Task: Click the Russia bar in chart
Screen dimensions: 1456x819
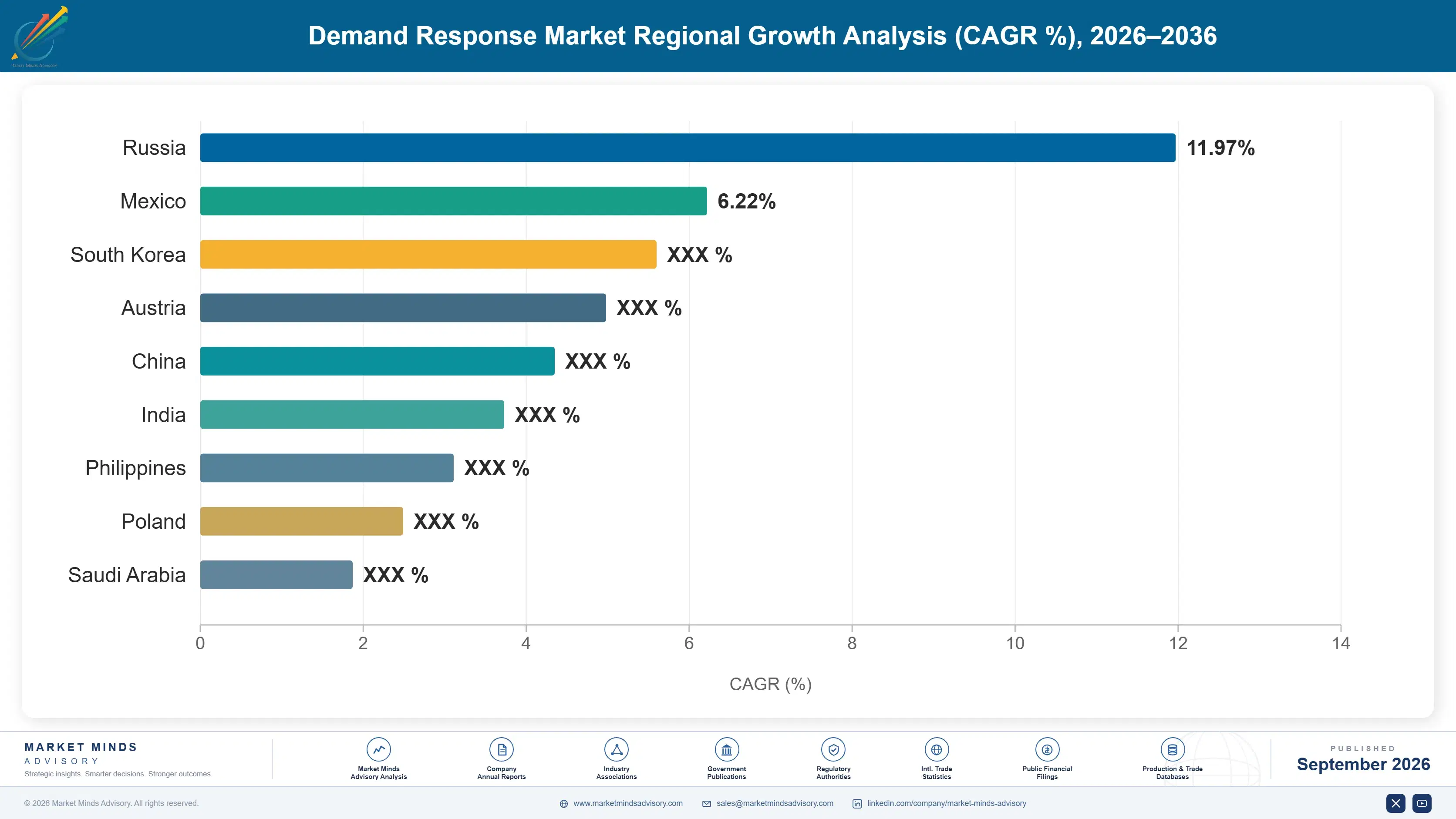Action: [688, 148]
